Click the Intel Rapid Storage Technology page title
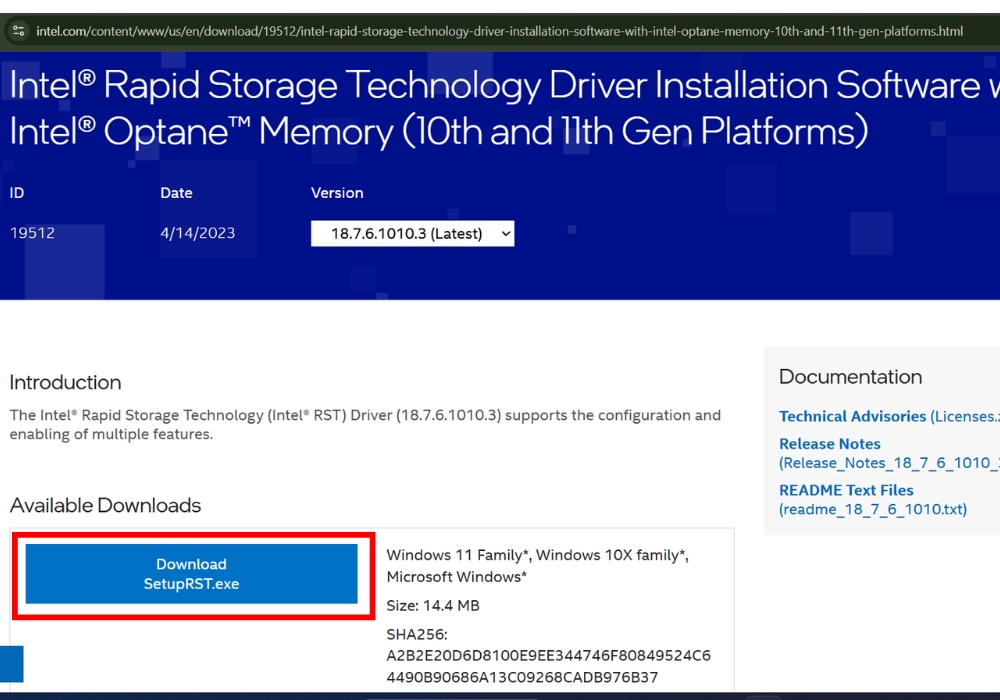This screenshot has height=700, width=1000. coord(504,108)
